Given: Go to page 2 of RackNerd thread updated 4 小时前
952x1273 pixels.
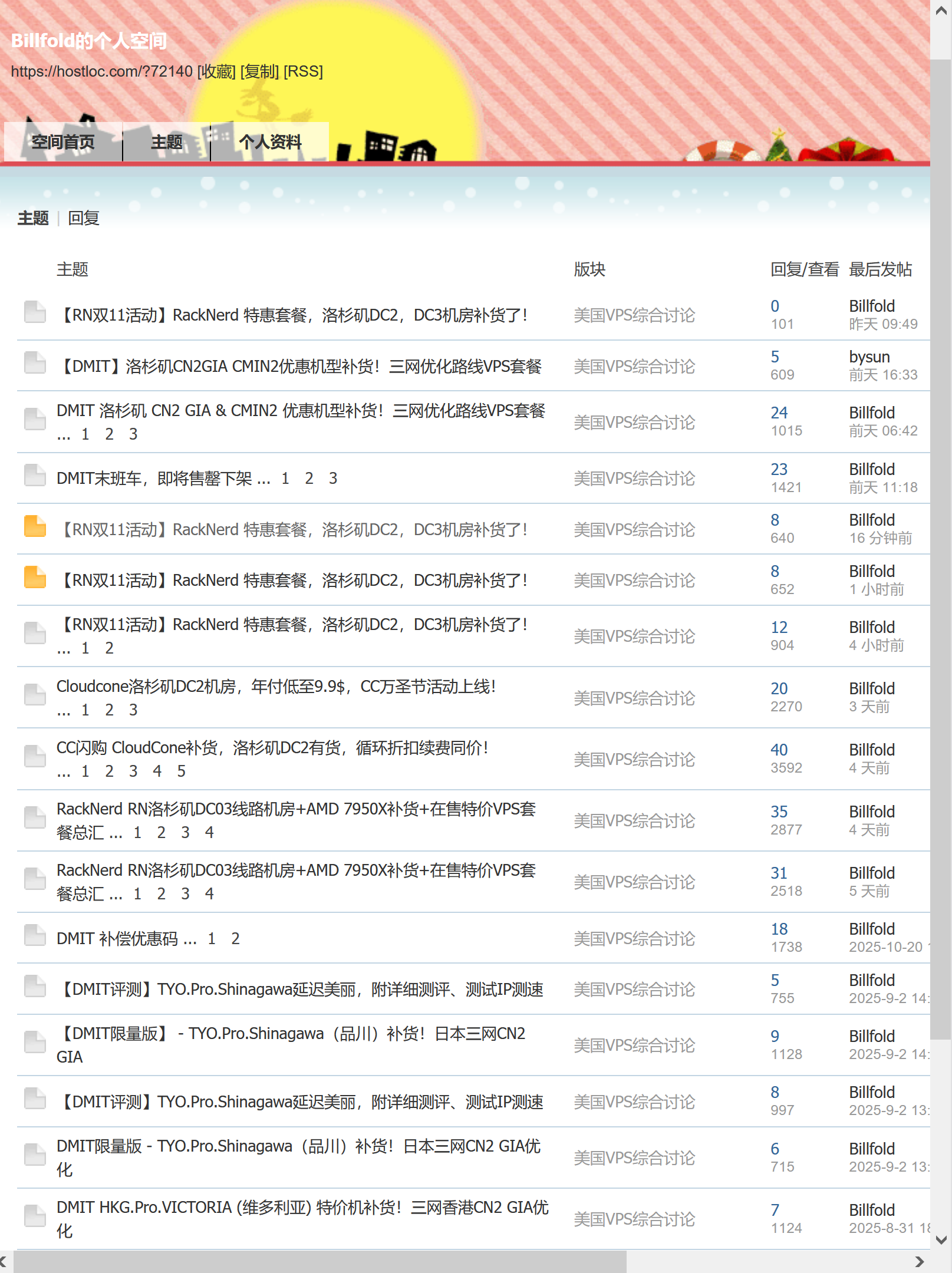Looking at the screenshot, I should [109, 648].
